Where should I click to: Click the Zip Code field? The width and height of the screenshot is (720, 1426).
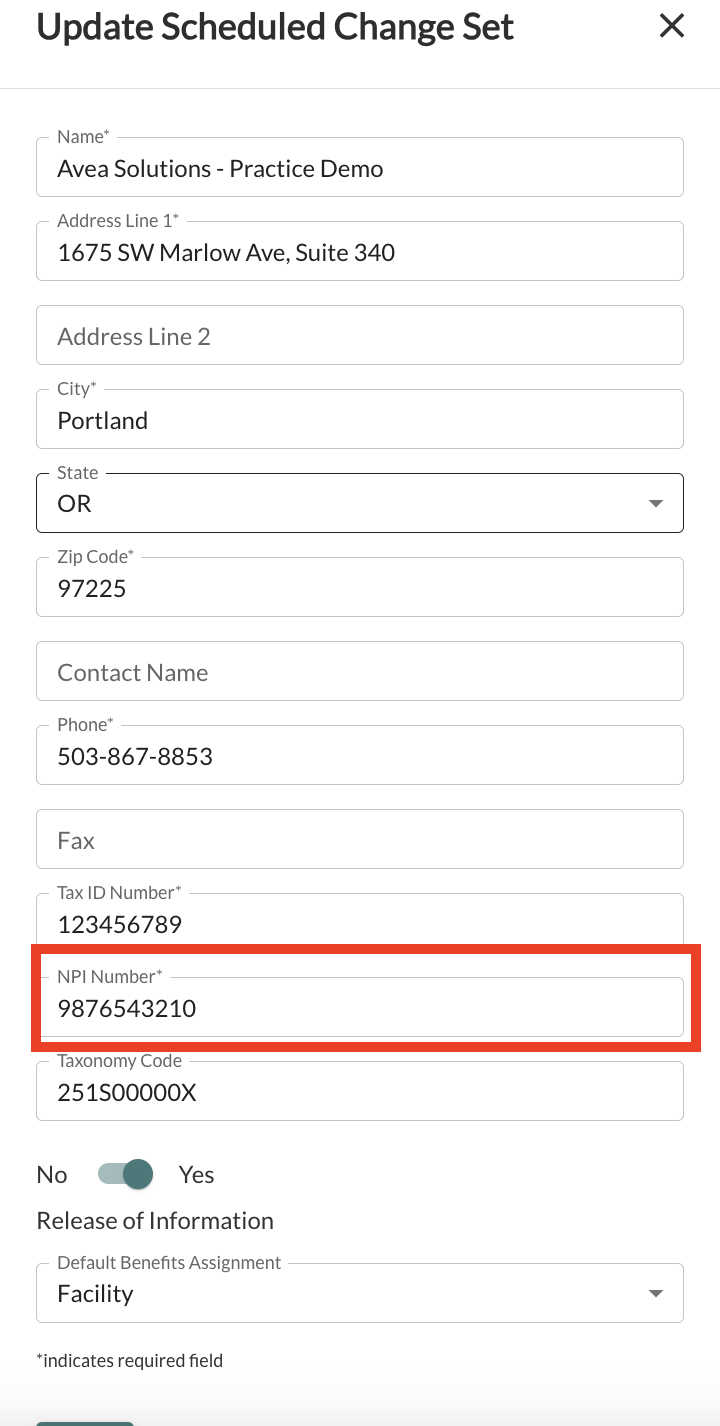(x=360, y=588)
